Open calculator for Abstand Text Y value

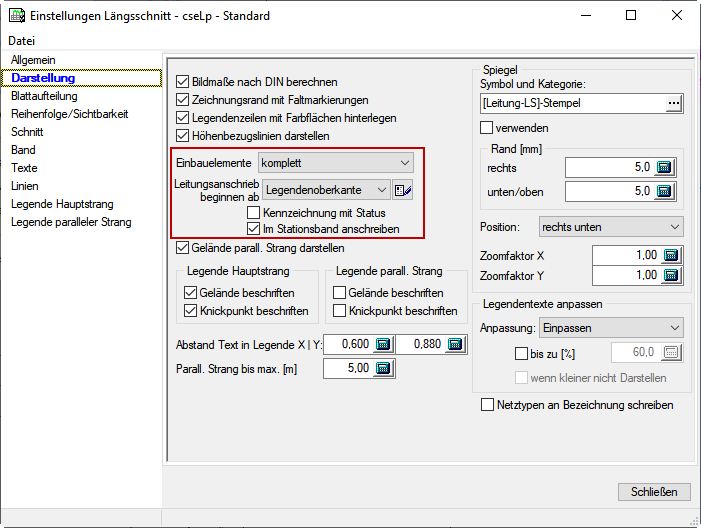[454, 345]
